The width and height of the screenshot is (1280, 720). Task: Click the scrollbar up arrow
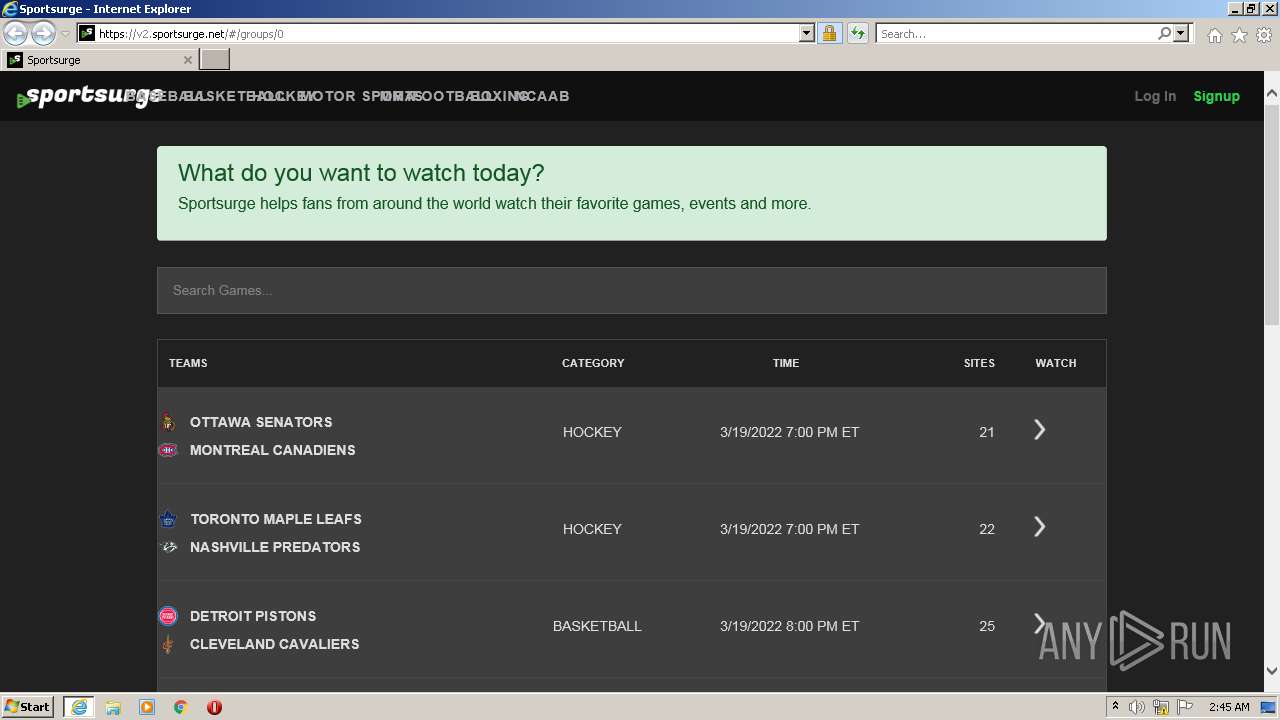click(x=1272, y=95)
